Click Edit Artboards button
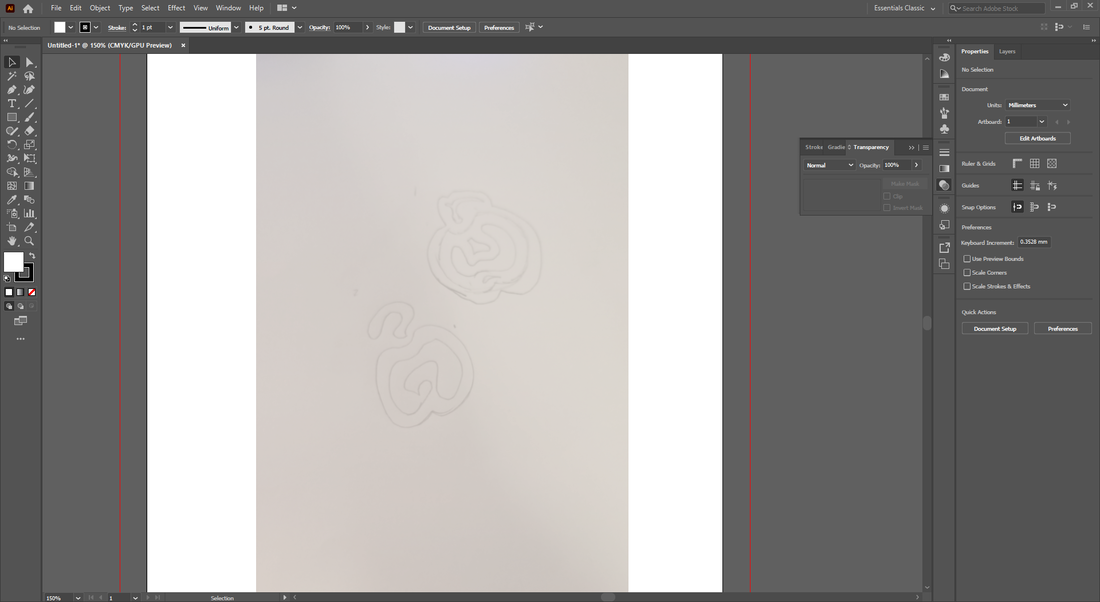Screen dimensions: 1100x602 pyautogui.click(x=1038, y=138)
